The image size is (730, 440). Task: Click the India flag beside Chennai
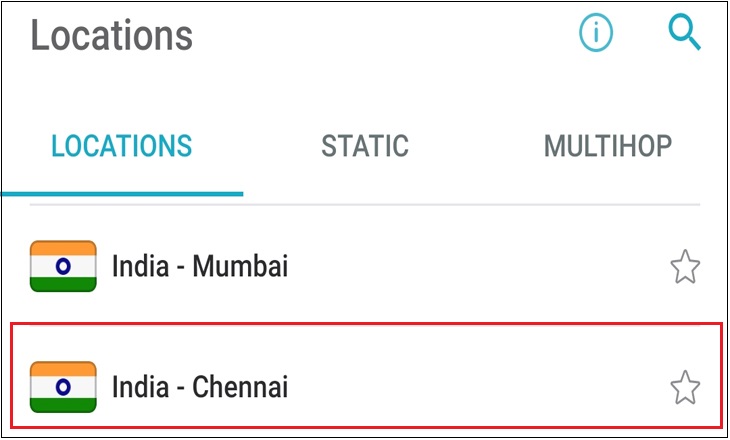[63, 387]
